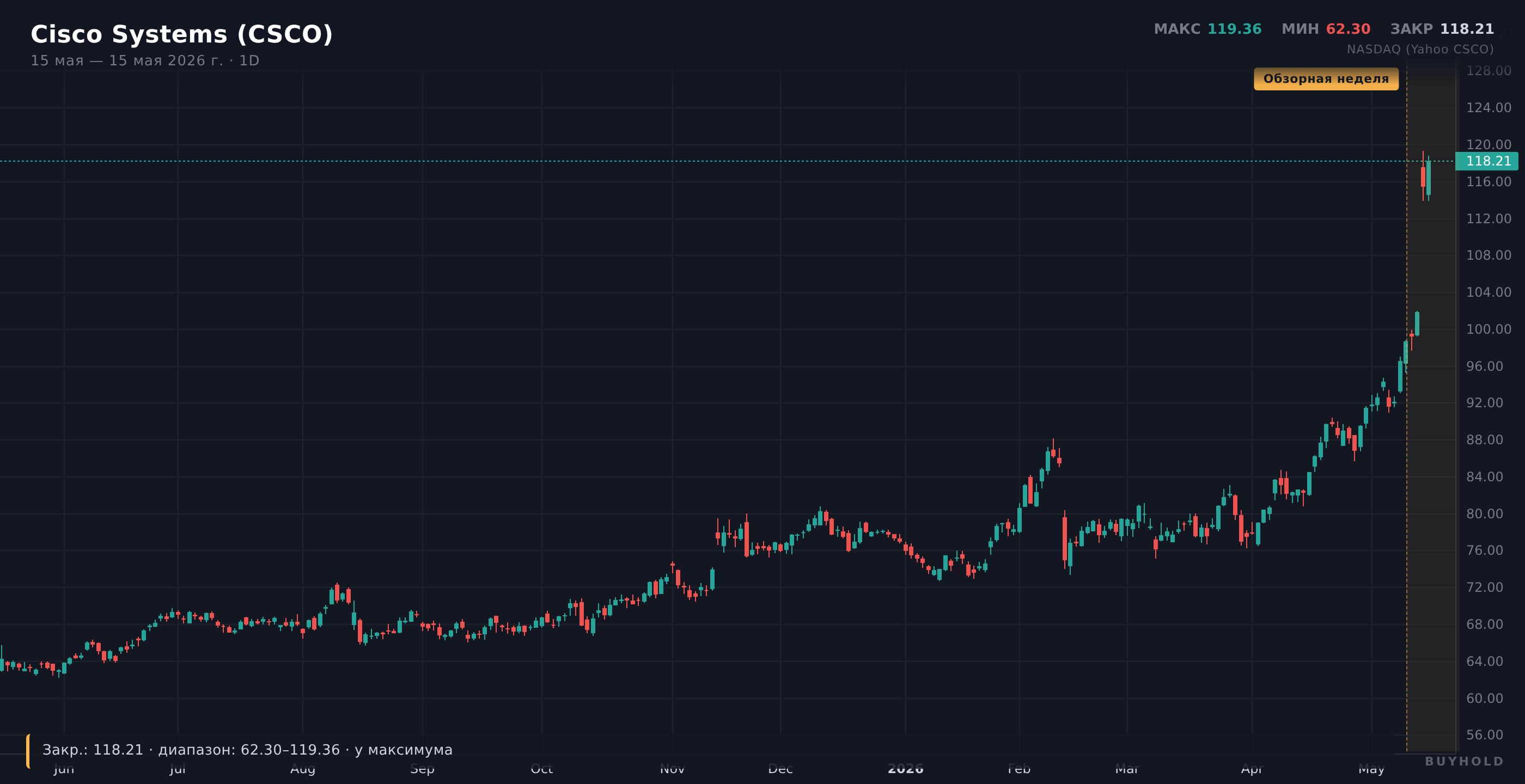1525x784 pixels.
Task: Click the "2026" year label on time axis
Action: tap(905, 769)
